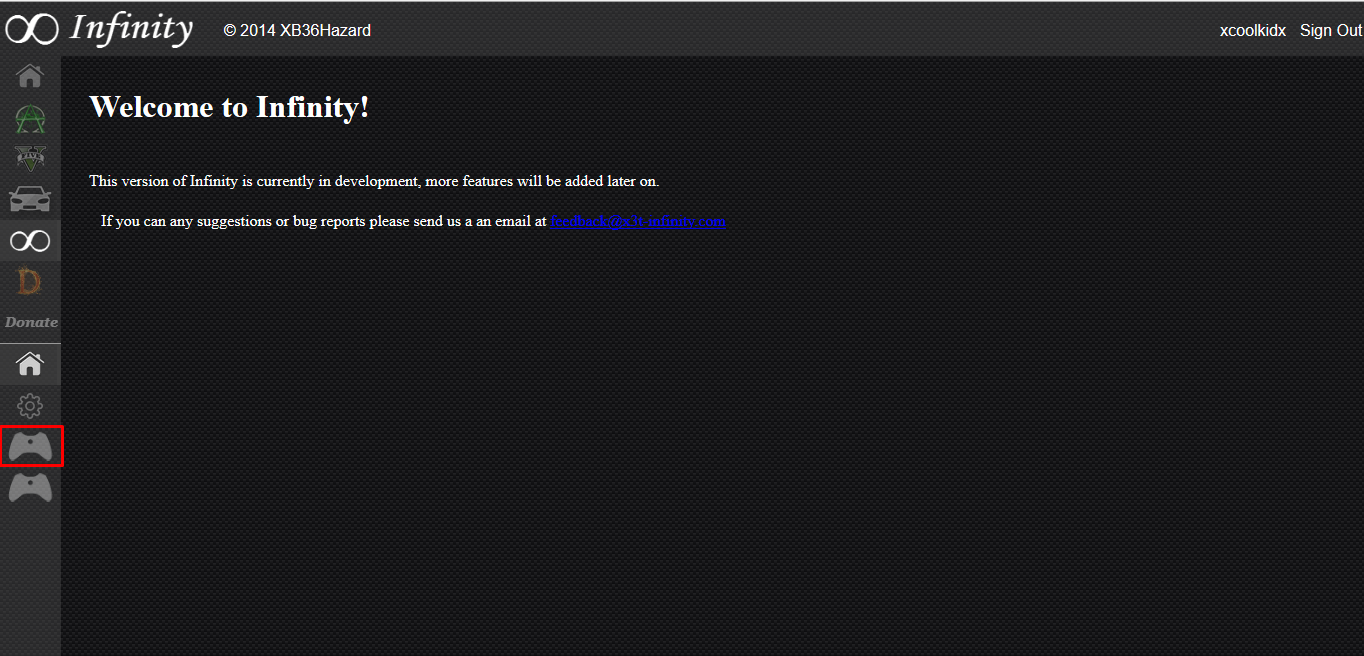
Task: Open the xcoolkidx user profile link
Action: pyautogui.click(x=1252, y=31)
